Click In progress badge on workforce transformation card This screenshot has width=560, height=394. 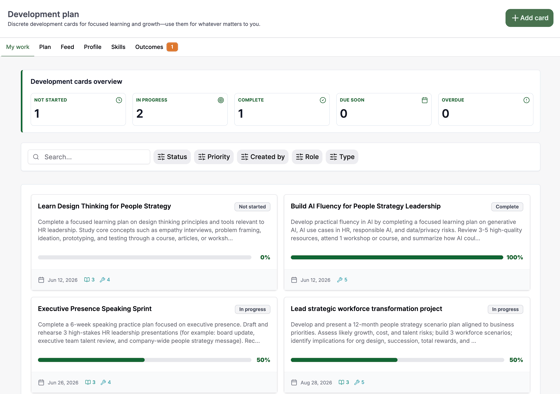click(505, 309)
